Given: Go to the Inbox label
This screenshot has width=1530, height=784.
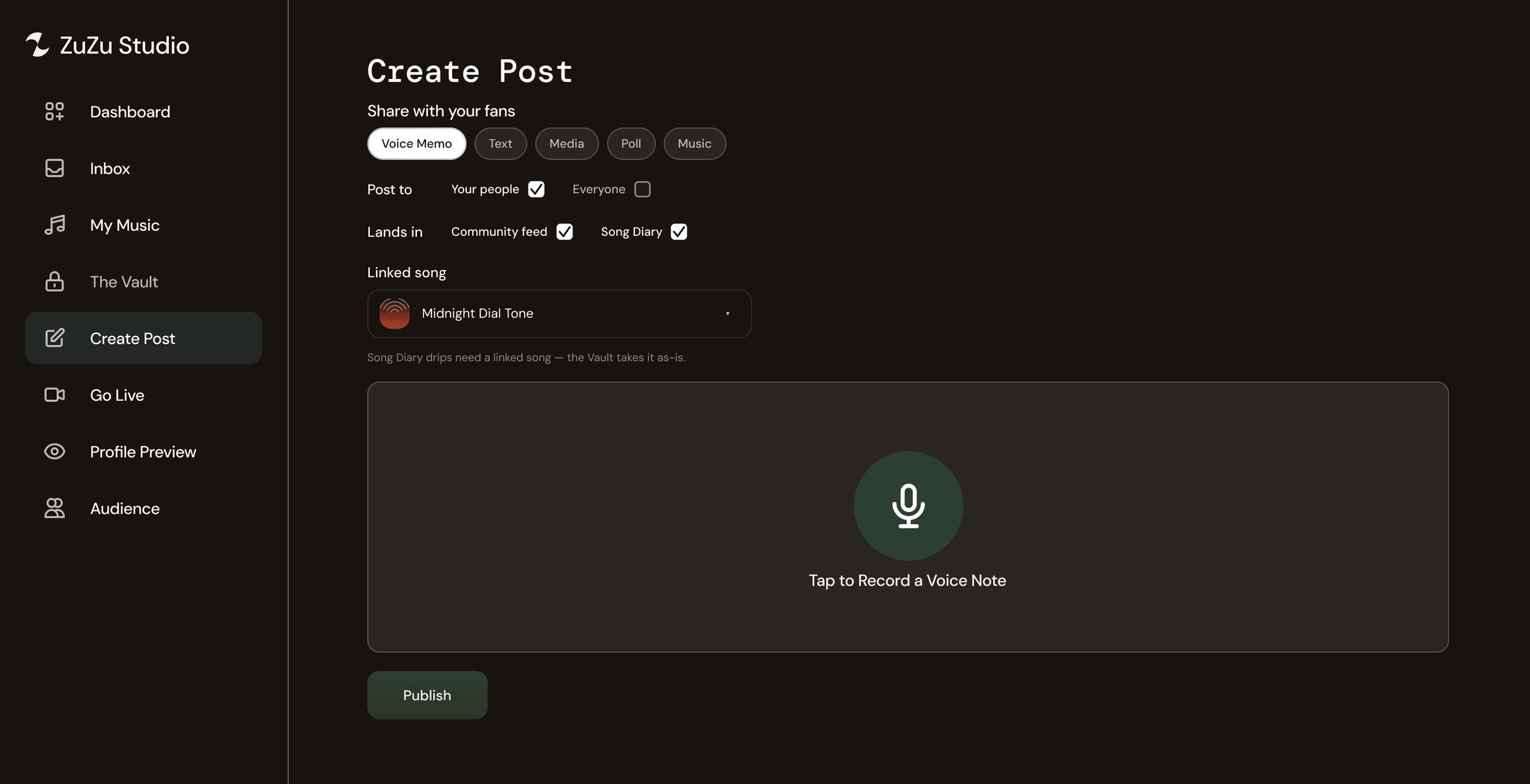Looking at the screenshot, I should tap(110, 168).
